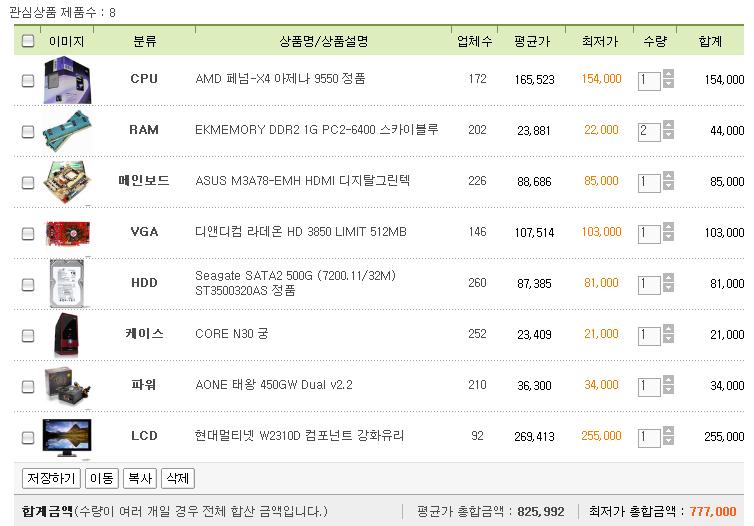Viewport: 754px width, 526px height.
Task: Open the CORE N30 case image
Action: [68, 334]
